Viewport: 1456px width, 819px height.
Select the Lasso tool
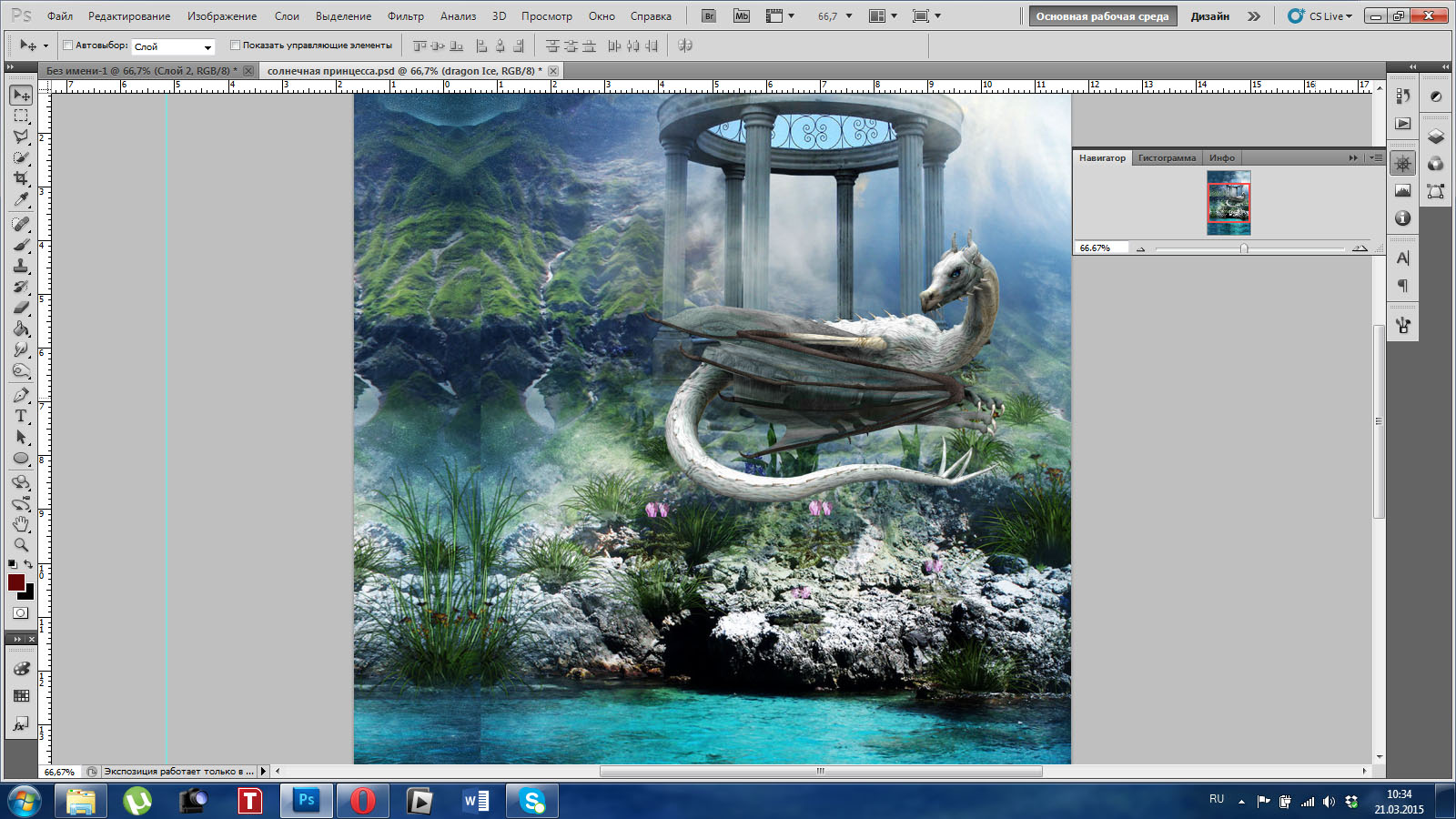click(21, 136)
